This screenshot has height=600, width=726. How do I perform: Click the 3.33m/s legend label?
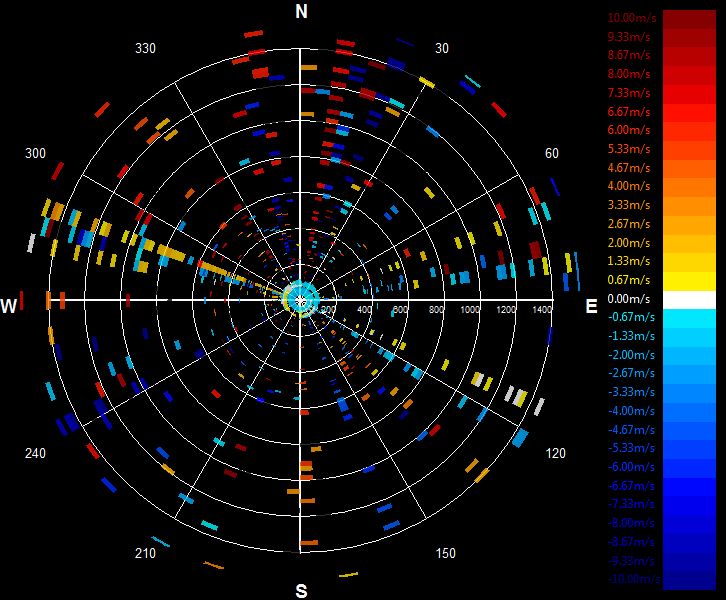[x=629, y=205]
